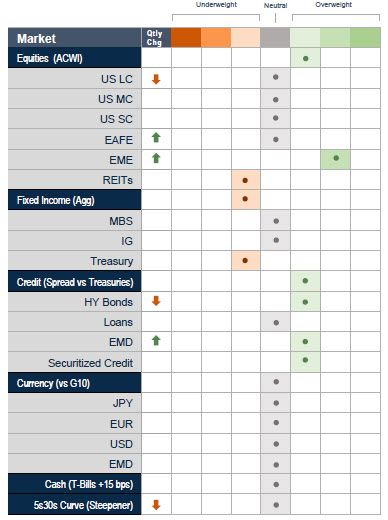
Task: Click the down arrow in US LC row
Action: (156, 79)
